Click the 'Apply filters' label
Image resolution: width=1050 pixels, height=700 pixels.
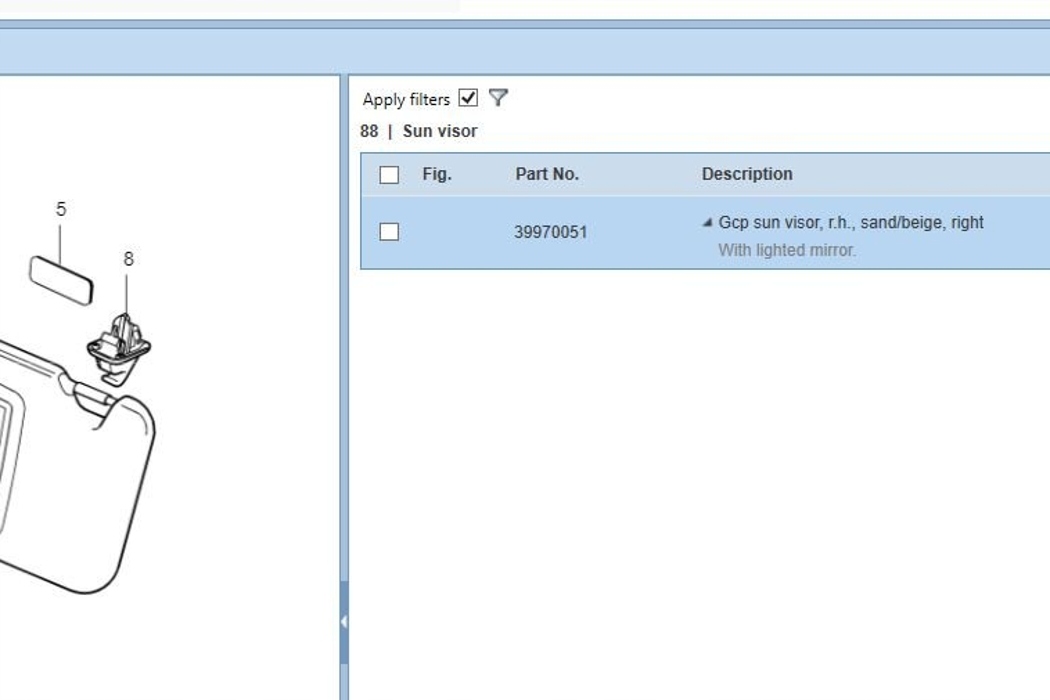406,100
